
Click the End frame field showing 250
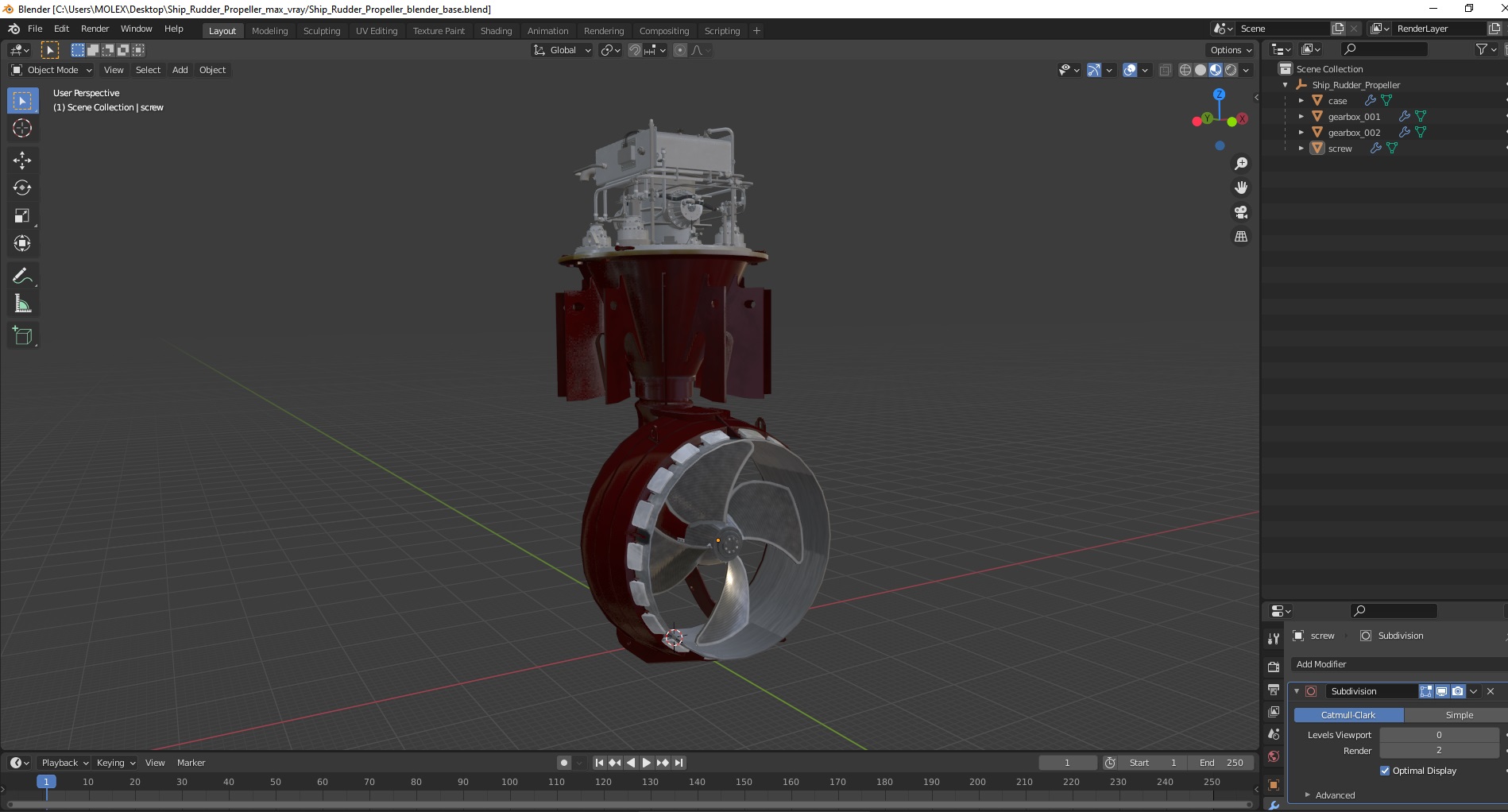click(1221, 763)
